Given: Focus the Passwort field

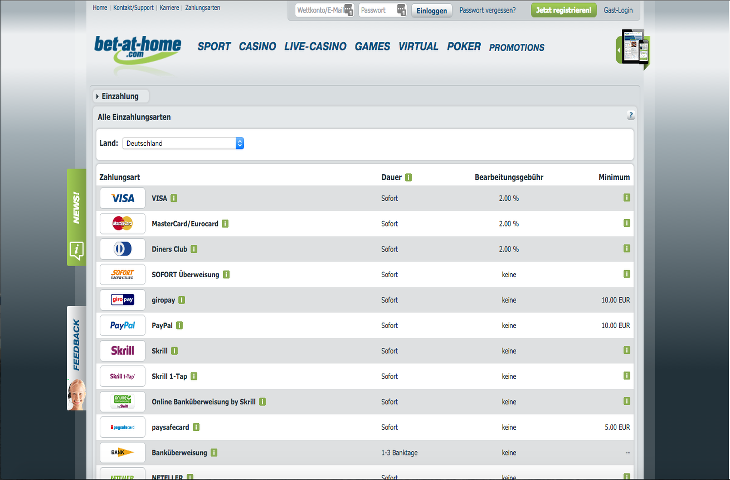Looking at the screenshot, I should (383, 10).
